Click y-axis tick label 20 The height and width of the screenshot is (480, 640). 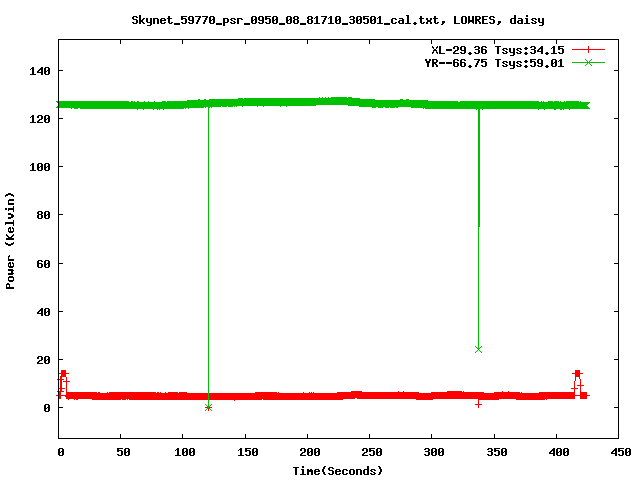click(43, 360)
